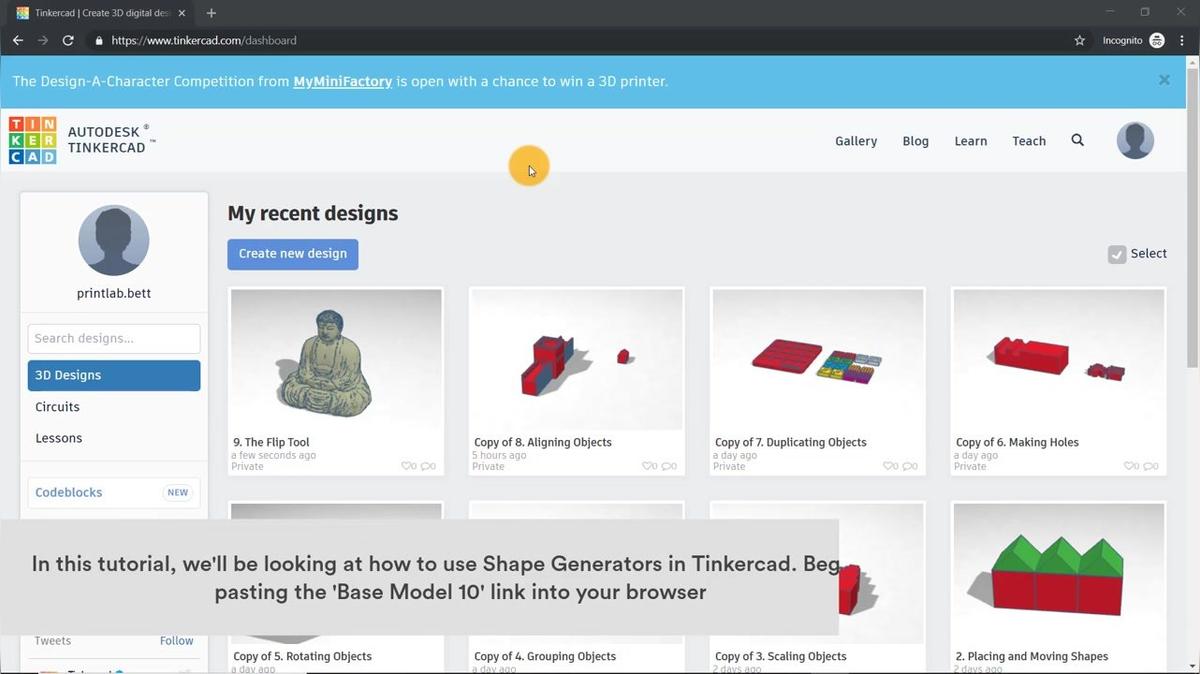The width and height of the screenshot is (1200, 674).
Task: Open Copy of 8. Aligning Objects thumbnail
Action: [577, 360]
